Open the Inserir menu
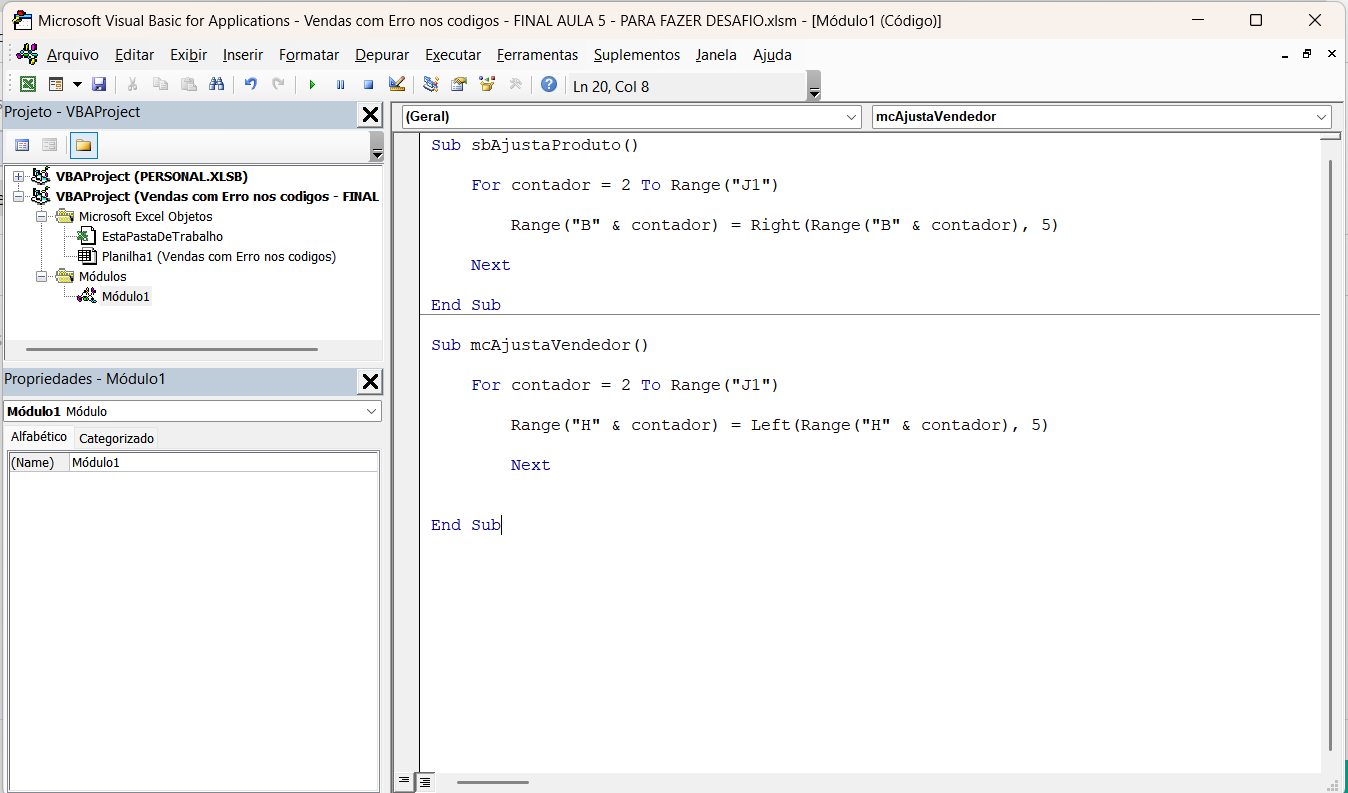Viewport: 1348px width, 793px height. click(243, 55)
